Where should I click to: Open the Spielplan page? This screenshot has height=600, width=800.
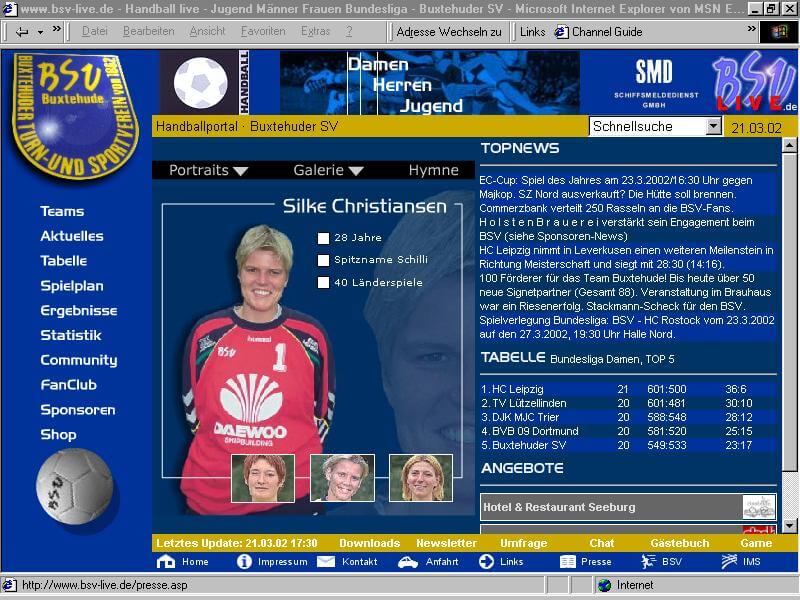tap(72, 286)
